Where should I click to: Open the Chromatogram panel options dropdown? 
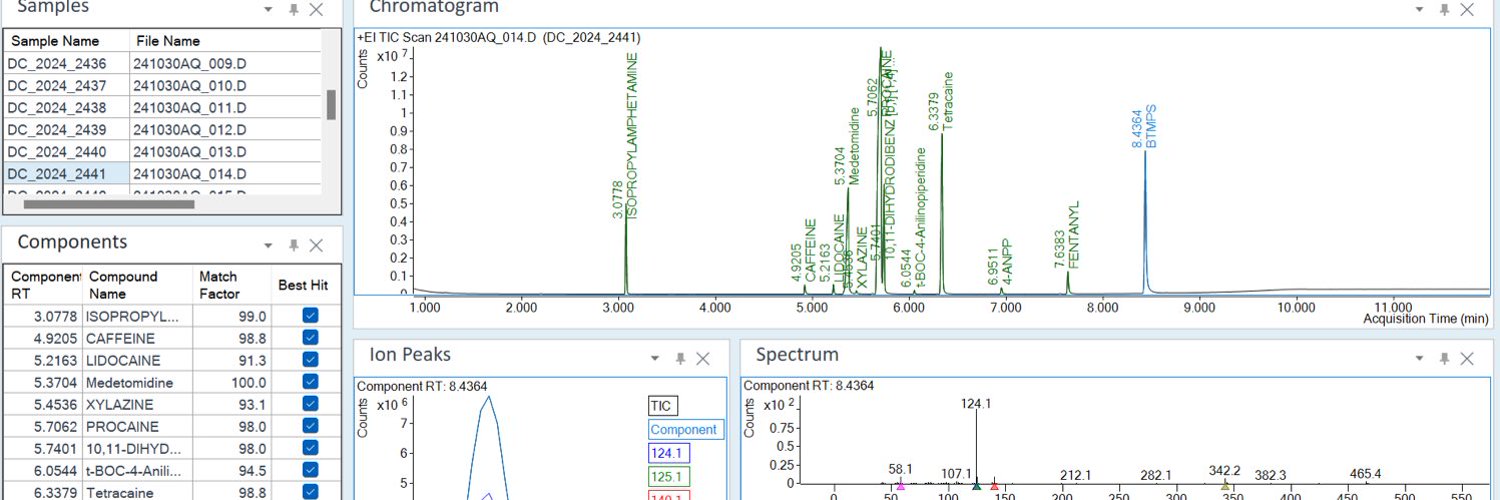[x=1419, y=9]
